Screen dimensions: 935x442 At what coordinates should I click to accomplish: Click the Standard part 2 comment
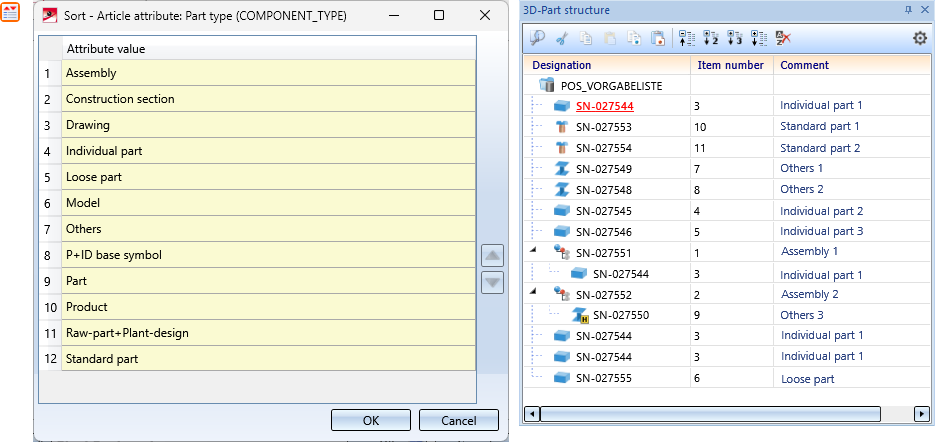pyautogui.click(x=820, y=148)
